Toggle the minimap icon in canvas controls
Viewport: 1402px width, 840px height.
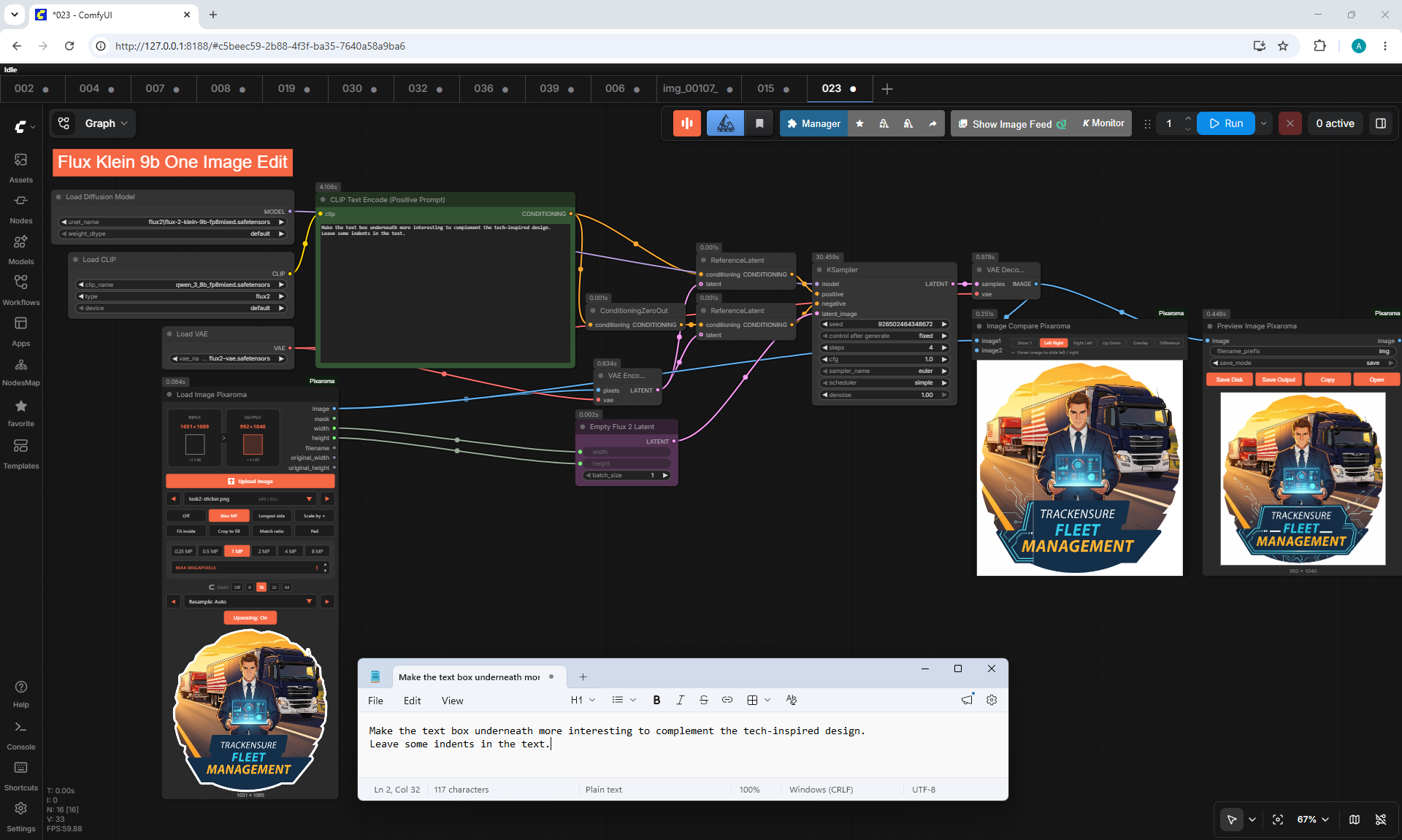[x=1355, y=820]
